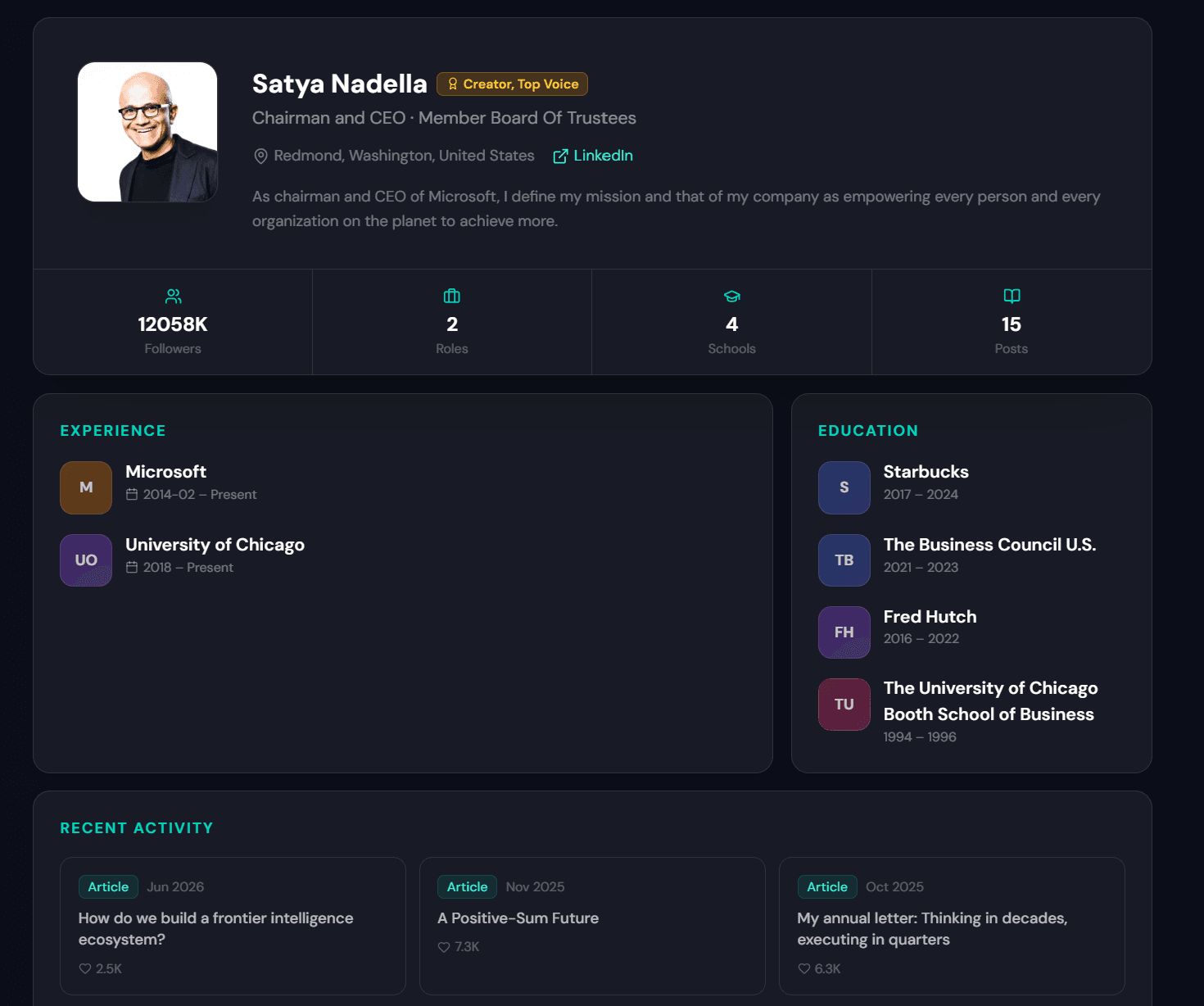The width and height of the screenshot is (1204, 1006).
Task: Select the Booth School of Business entry
Action: pos(990,701)
